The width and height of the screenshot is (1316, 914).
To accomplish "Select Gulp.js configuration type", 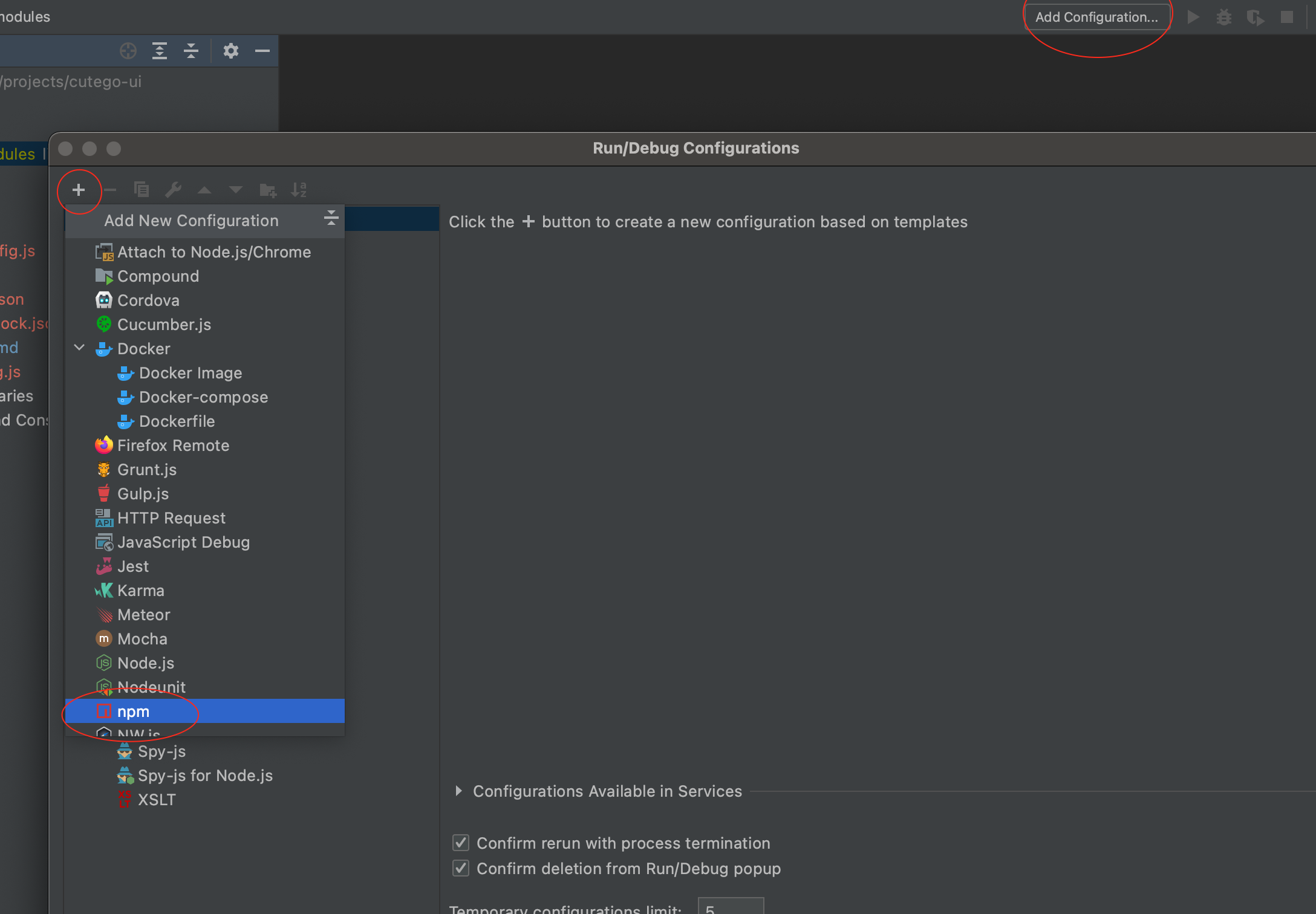I will pos(205,494).
